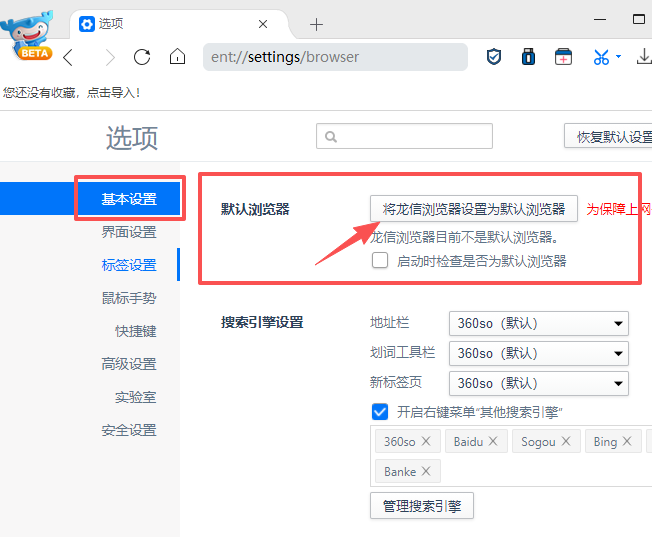
Task: Click the scissors screenshot tool icon
Action: pyautogui.click(x=601, y=57)
